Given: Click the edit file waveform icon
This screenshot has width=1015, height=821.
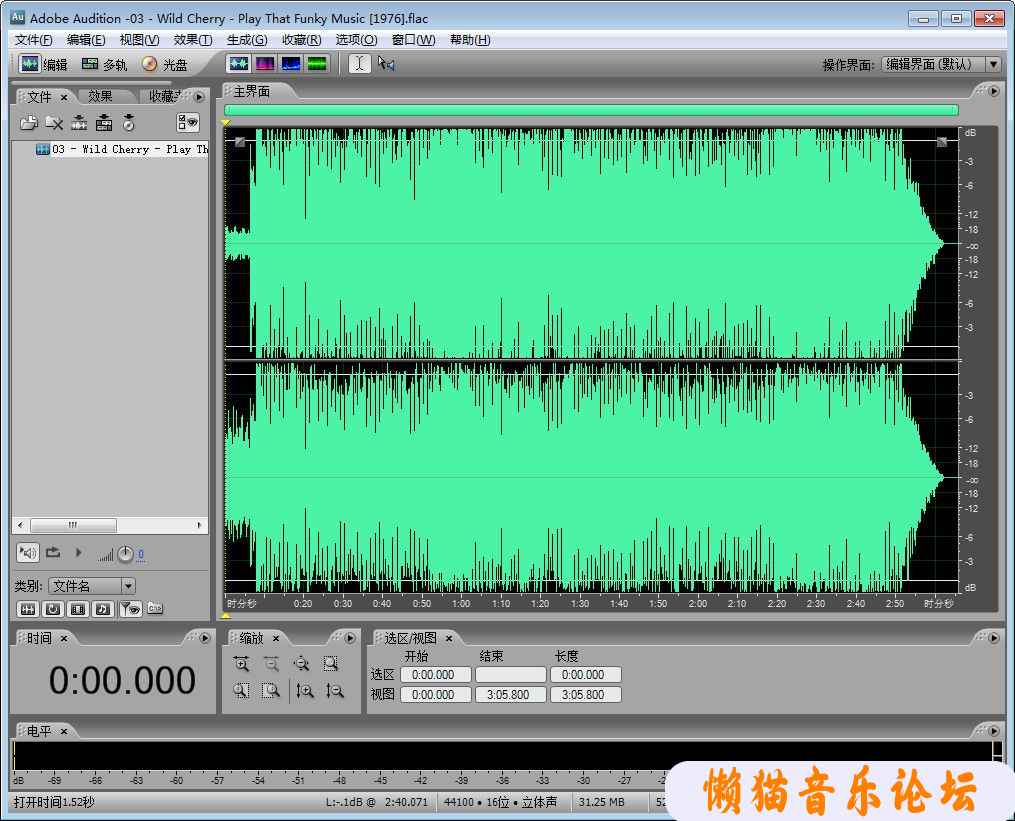Looking at the screenshot, I should [79, 122].
